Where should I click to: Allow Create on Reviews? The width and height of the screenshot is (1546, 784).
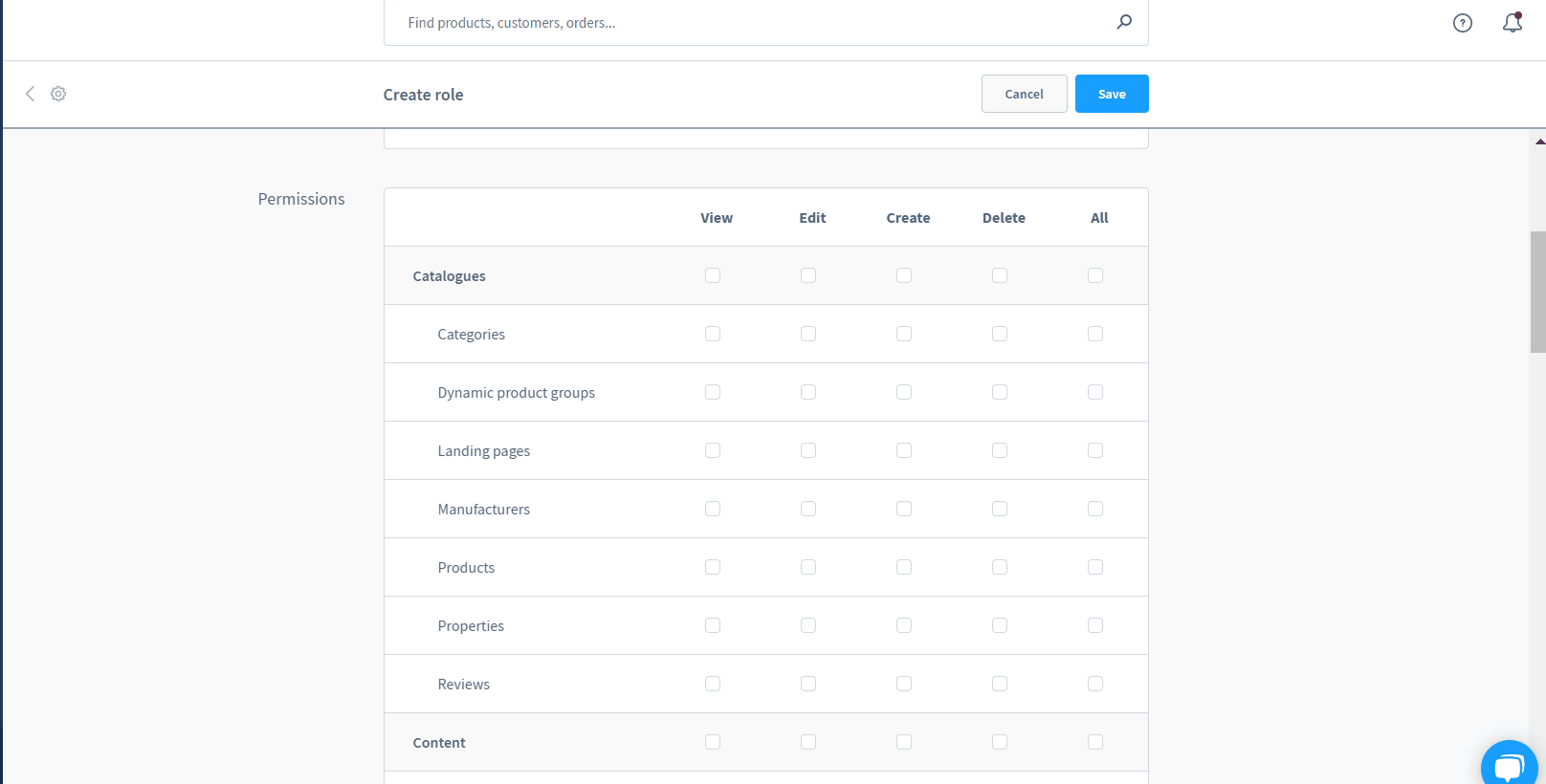click(x=904, y=684)
